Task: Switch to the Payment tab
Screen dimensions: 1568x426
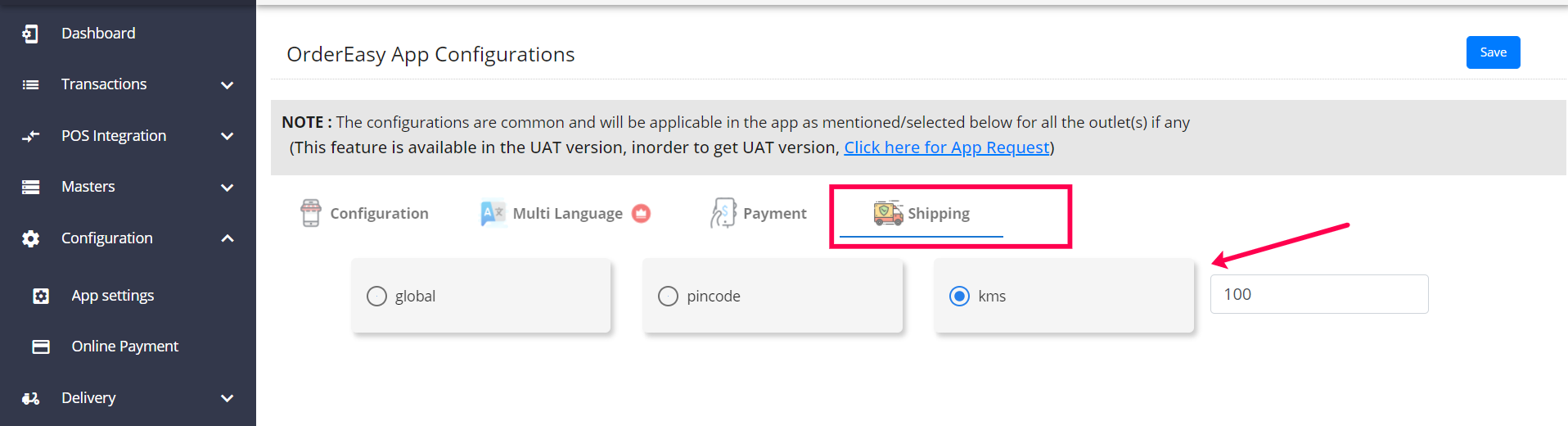Action: point(759,213)
